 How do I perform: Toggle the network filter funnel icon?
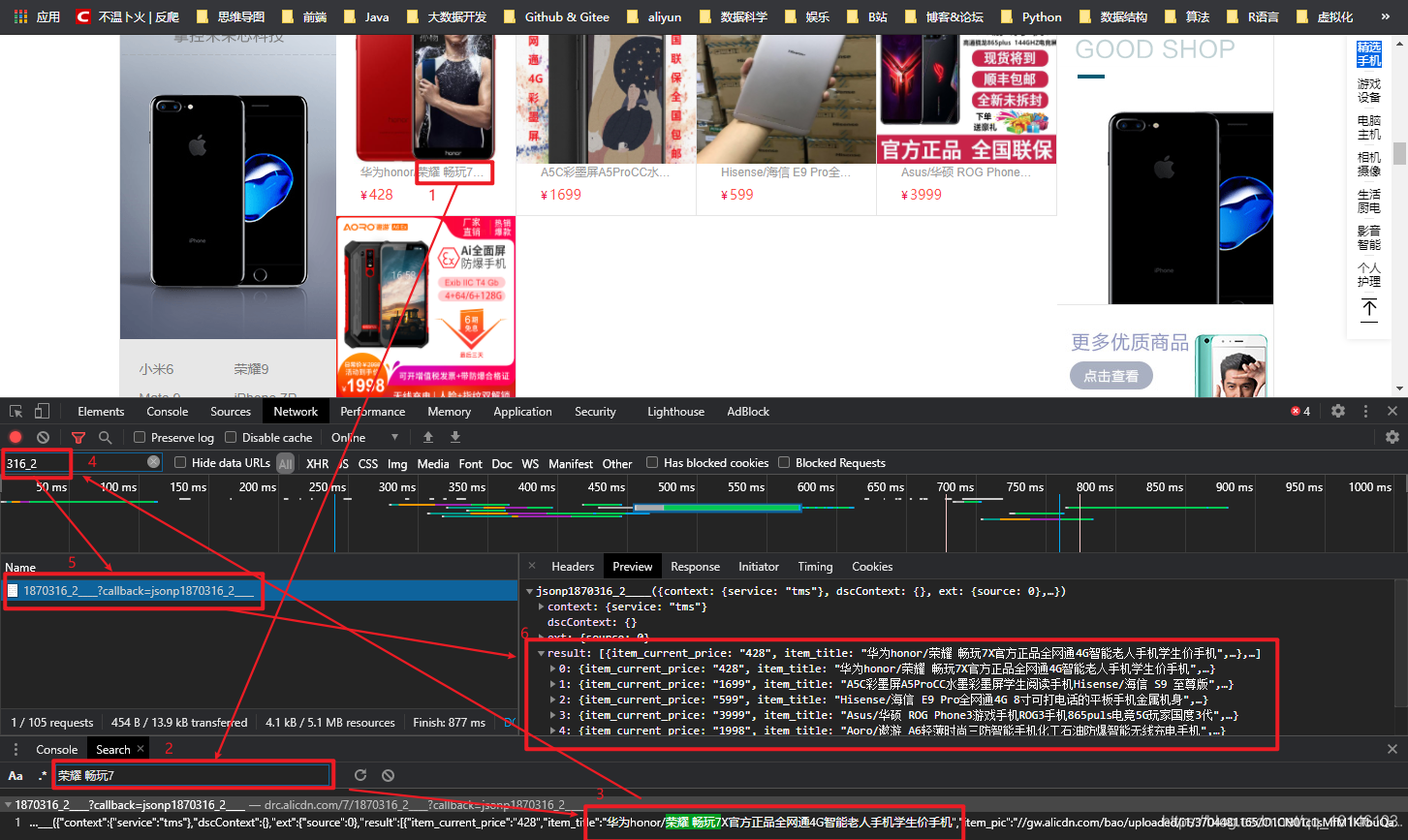[x=78, y=437]
